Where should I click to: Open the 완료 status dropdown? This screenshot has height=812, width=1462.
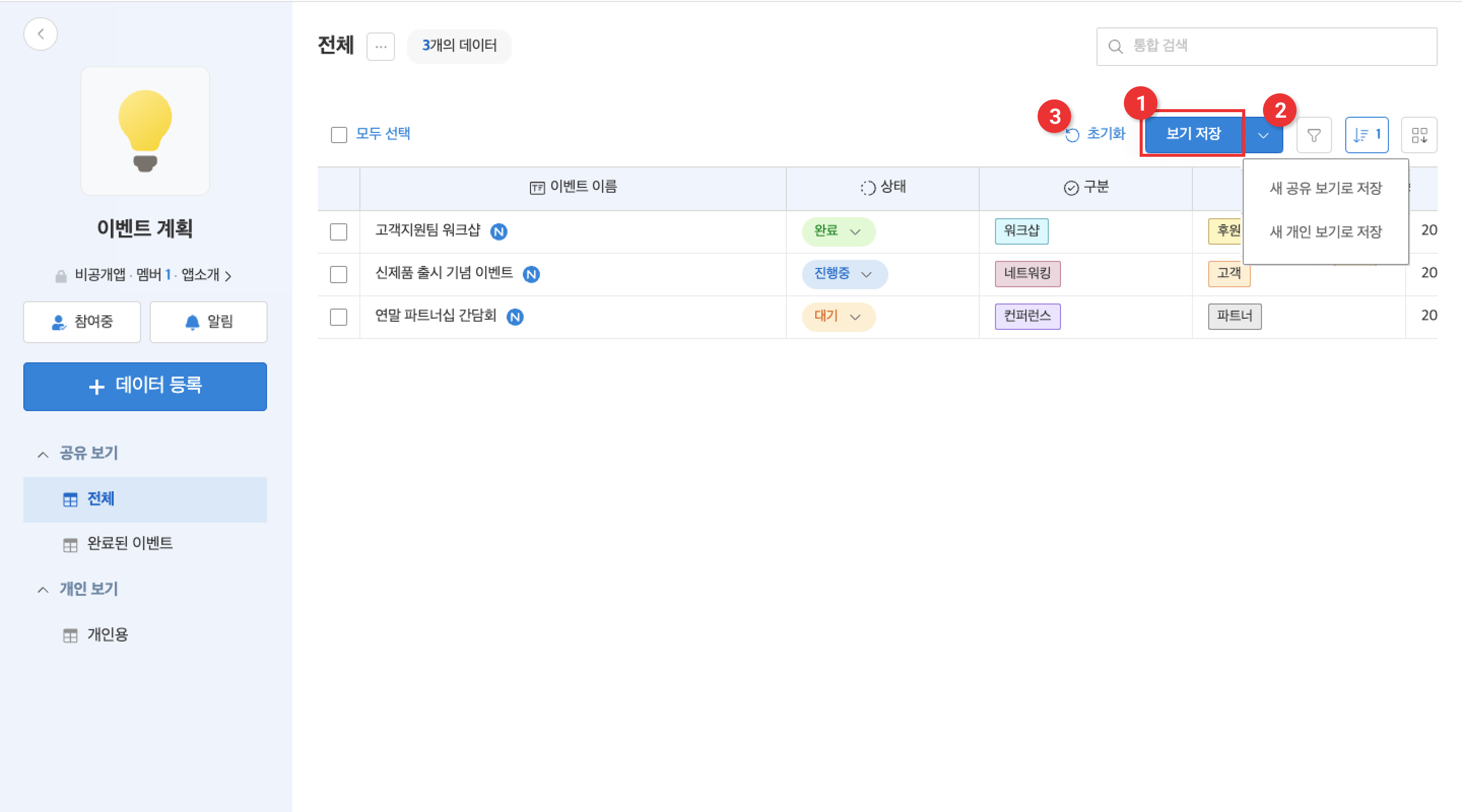click(838, 231)
